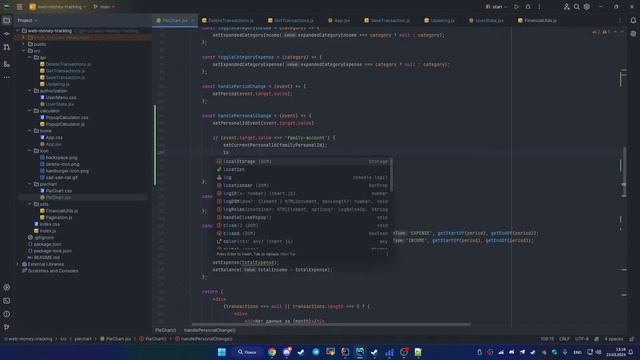Select localStorage completion suggestion
This screenshot has height=360, width=640.
click(302, 162)
